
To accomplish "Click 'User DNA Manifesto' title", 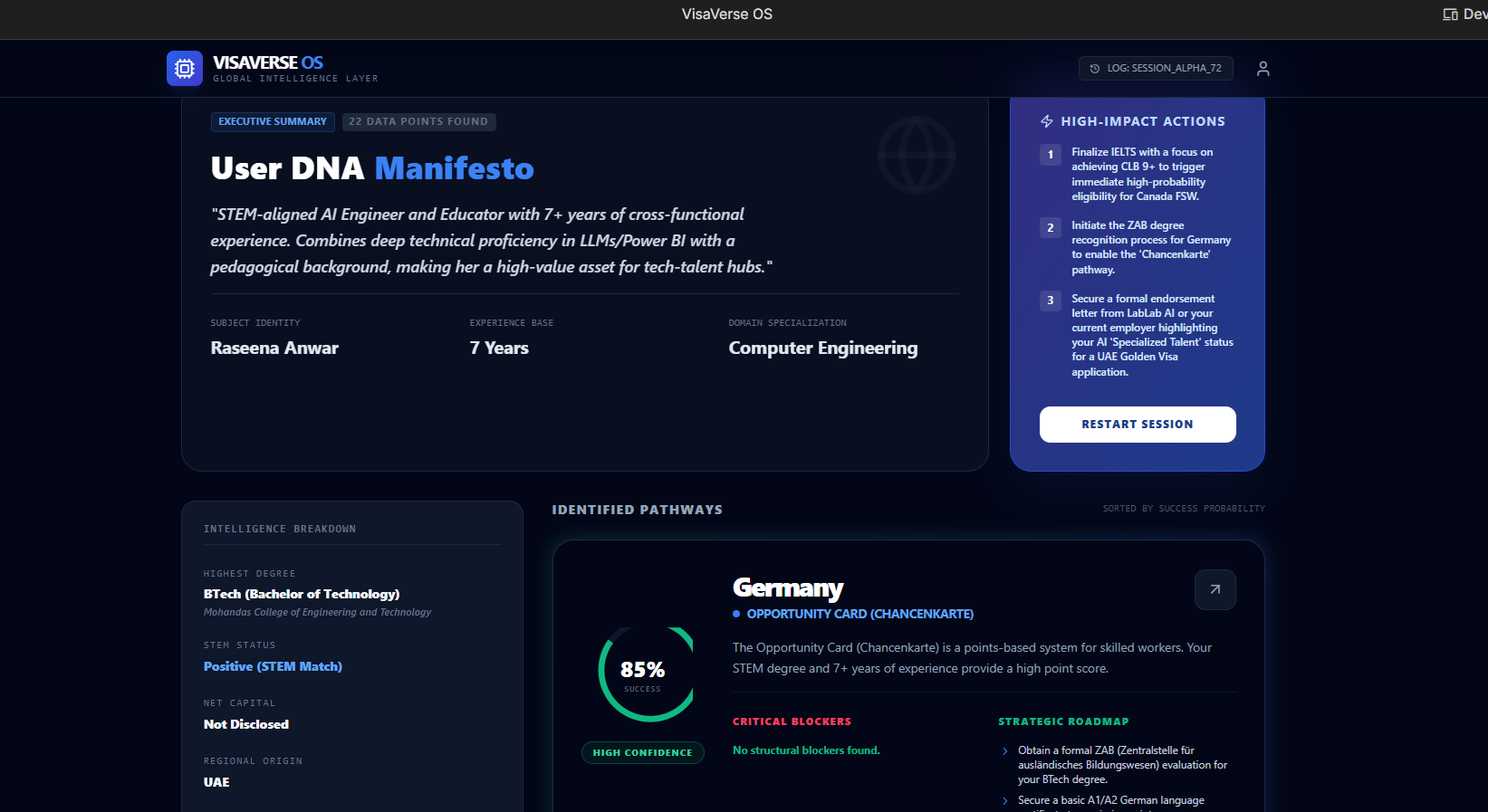I will coord(372,168).
